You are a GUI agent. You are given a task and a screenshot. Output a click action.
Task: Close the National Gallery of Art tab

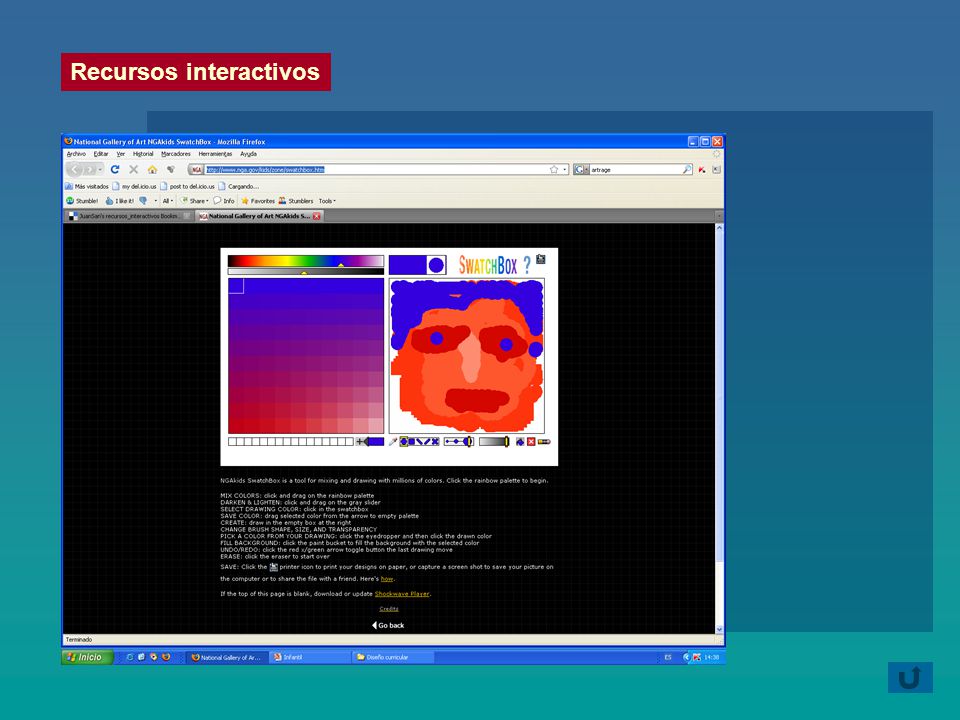pos(317,216)
